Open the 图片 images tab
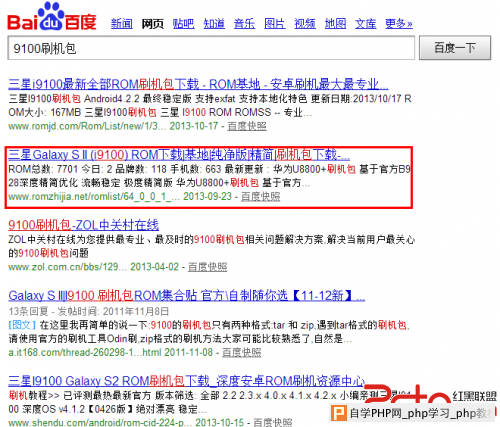The width and height of the screenshot is (500, 427). click(x=275, y=24)
